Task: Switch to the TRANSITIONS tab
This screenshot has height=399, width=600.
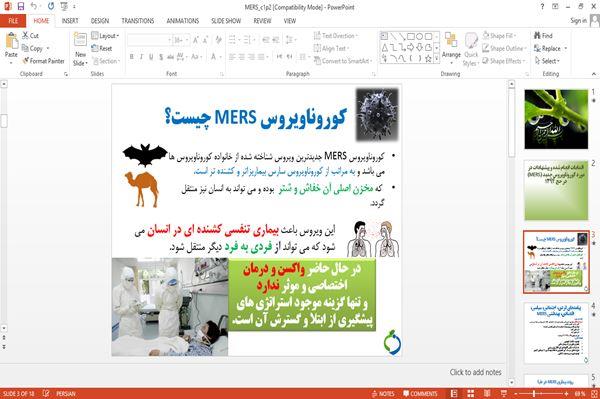Action: [138, 21]
